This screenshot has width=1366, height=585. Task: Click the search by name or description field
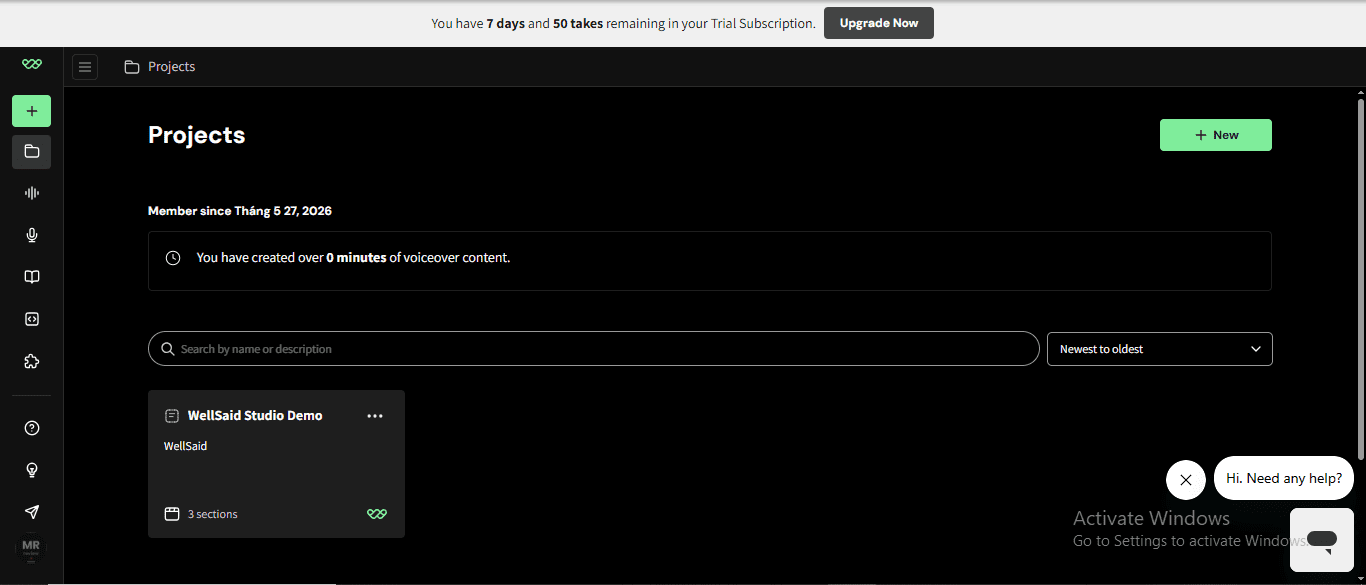coord(594,349)
